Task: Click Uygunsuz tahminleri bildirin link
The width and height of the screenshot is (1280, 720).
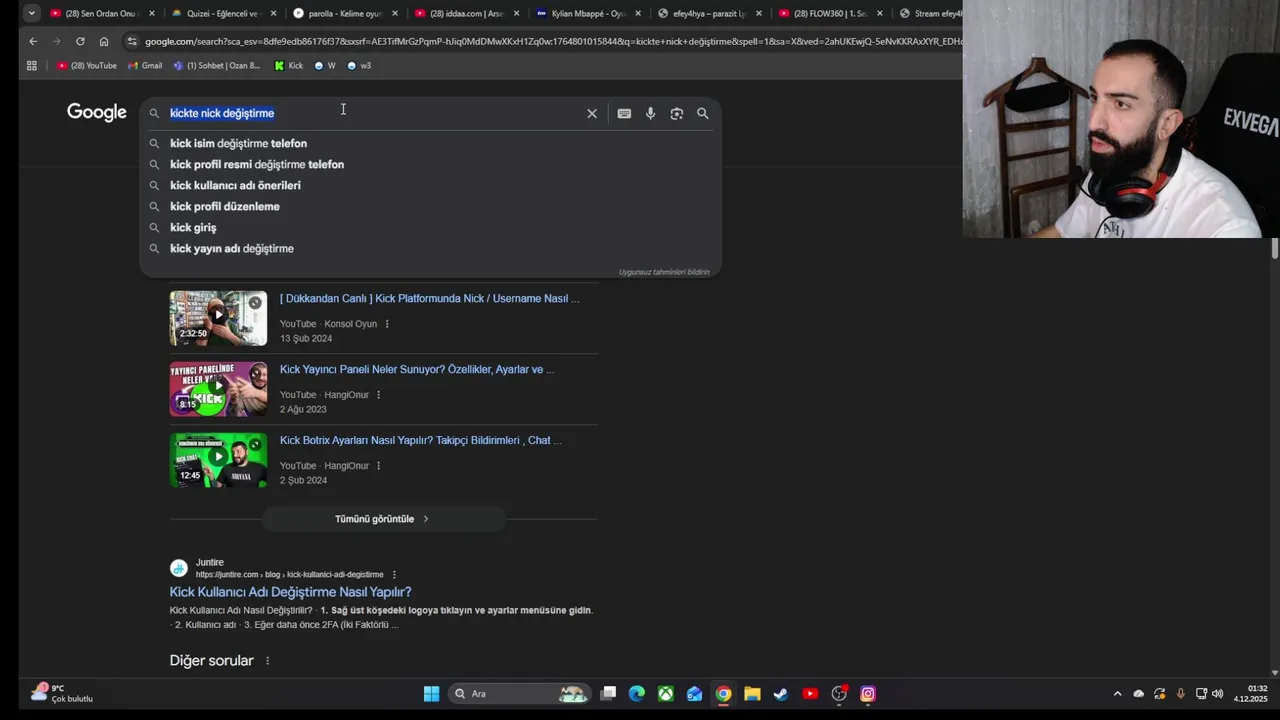Action: pyautogui.click(x=664, y=272)
